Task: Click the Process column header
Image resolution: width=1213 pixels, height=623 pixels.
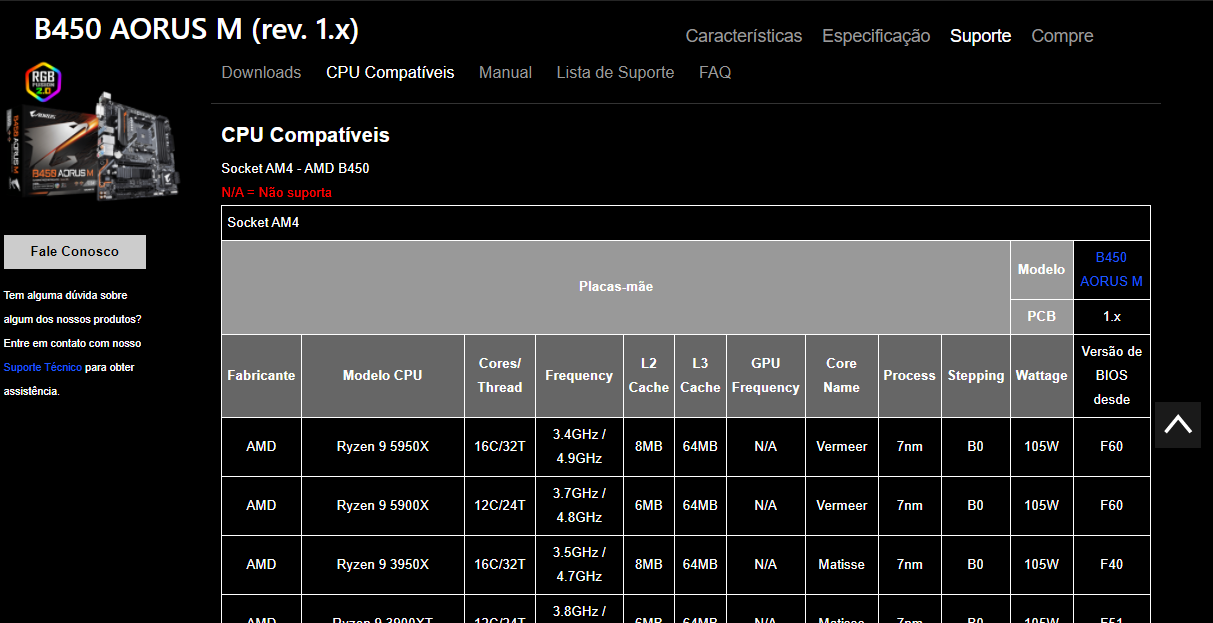Action: click(x=910, y=376)
